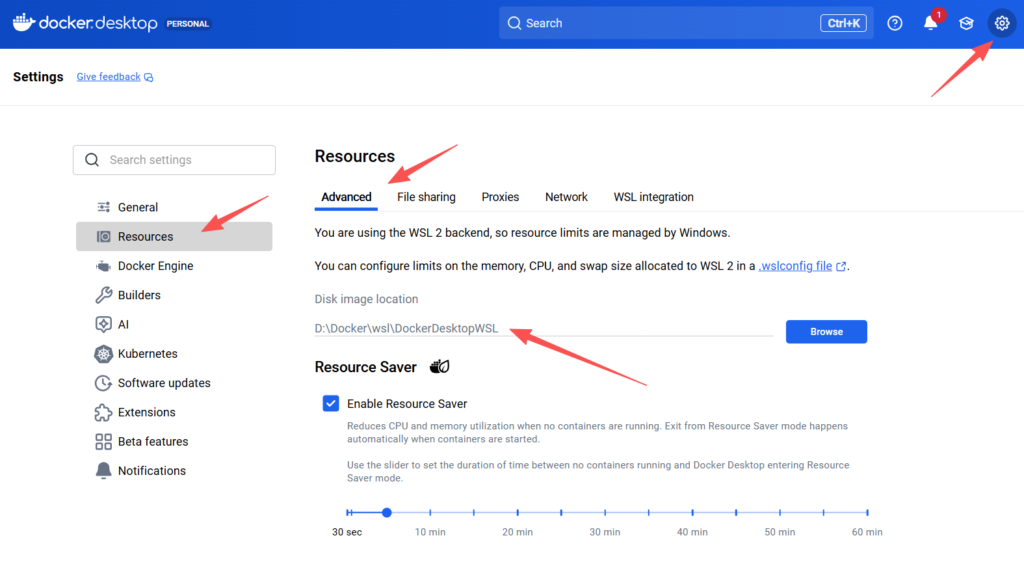Open the Extensions settings section
The height and width of the screenshot is (566, 1024).
[146, 412]
